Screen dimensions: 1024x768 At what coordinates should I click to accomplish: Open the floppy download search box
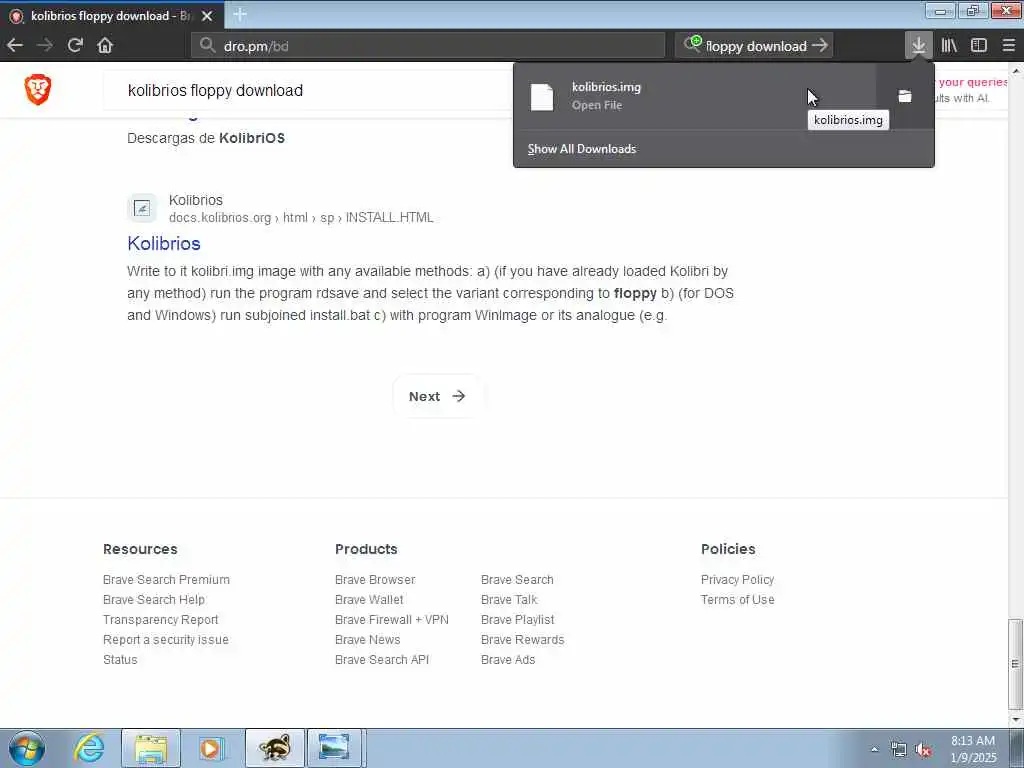(754, 46)
